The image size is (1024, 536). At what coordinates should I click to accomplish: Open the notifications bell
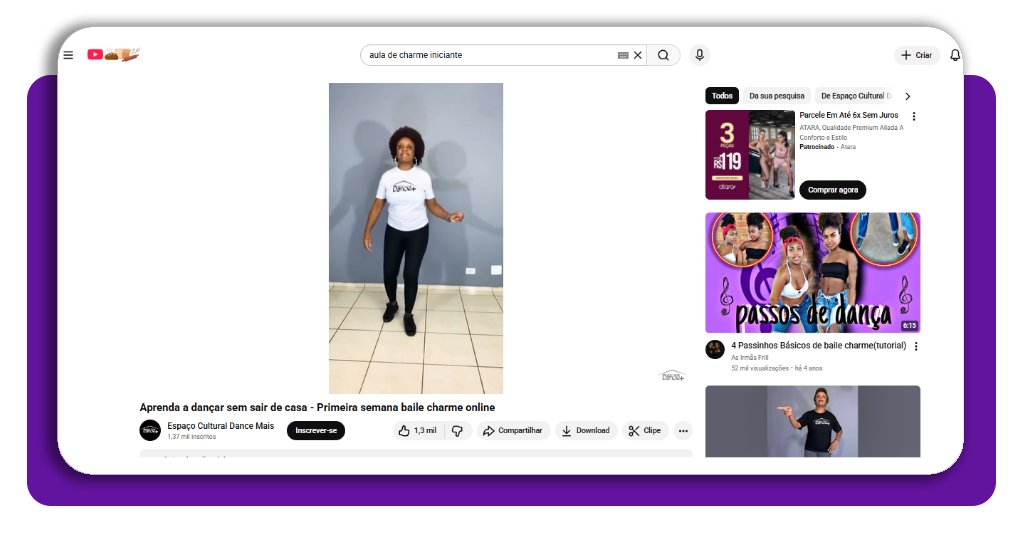(954, 55)
